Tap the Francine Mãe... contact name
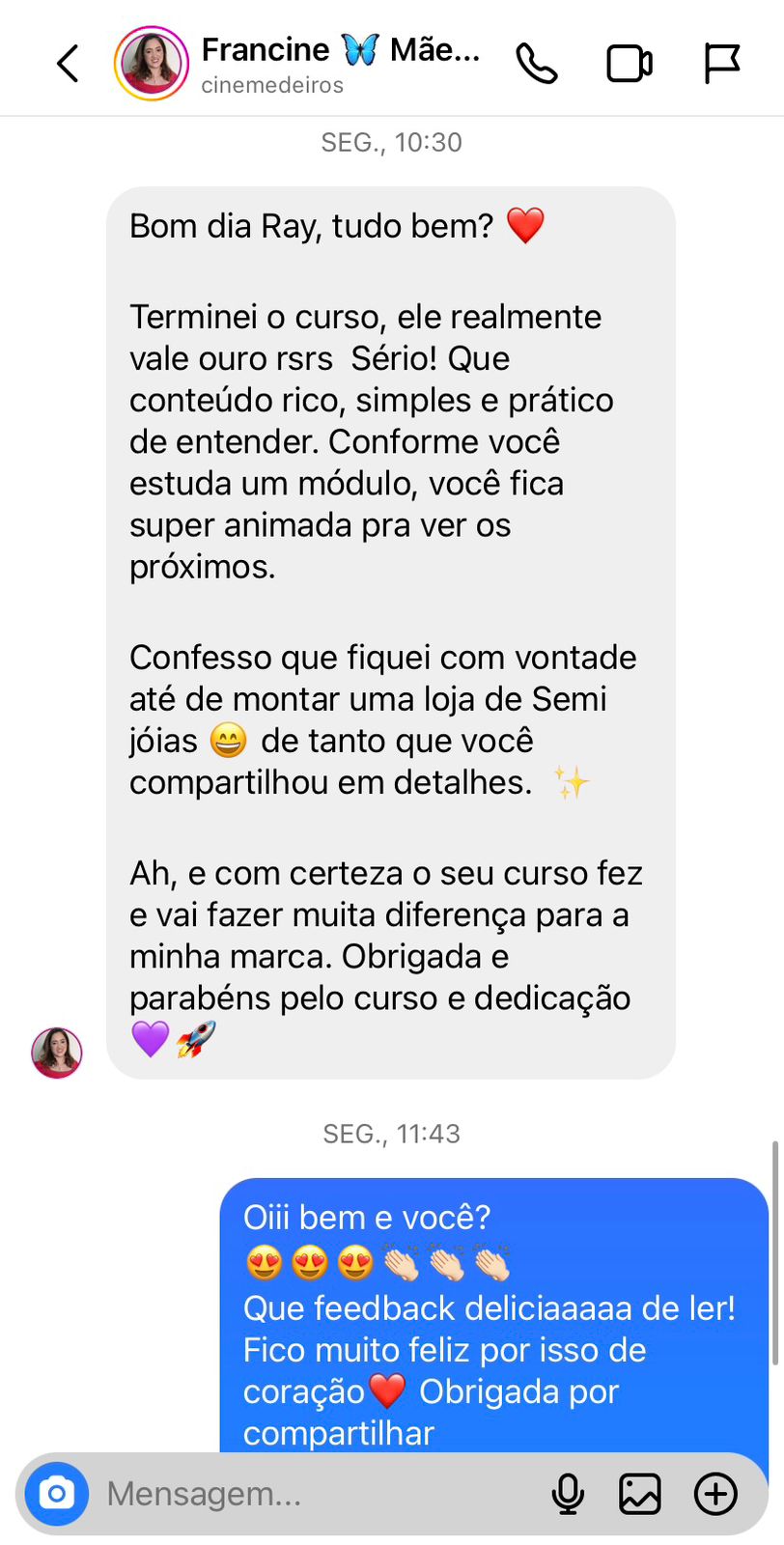 341,49
